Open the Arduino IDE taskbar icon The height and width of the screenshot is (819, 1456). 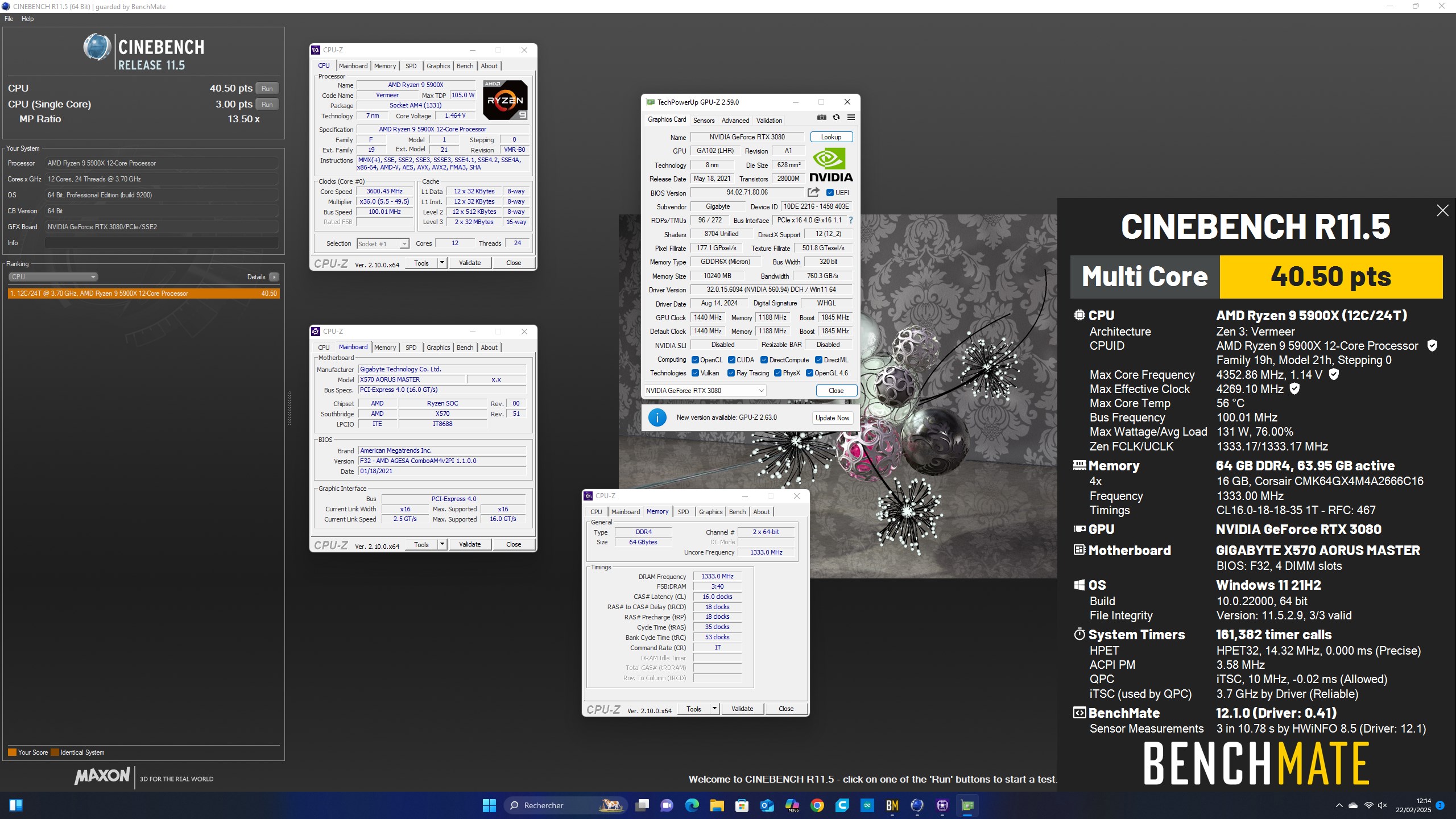[867, 805]
